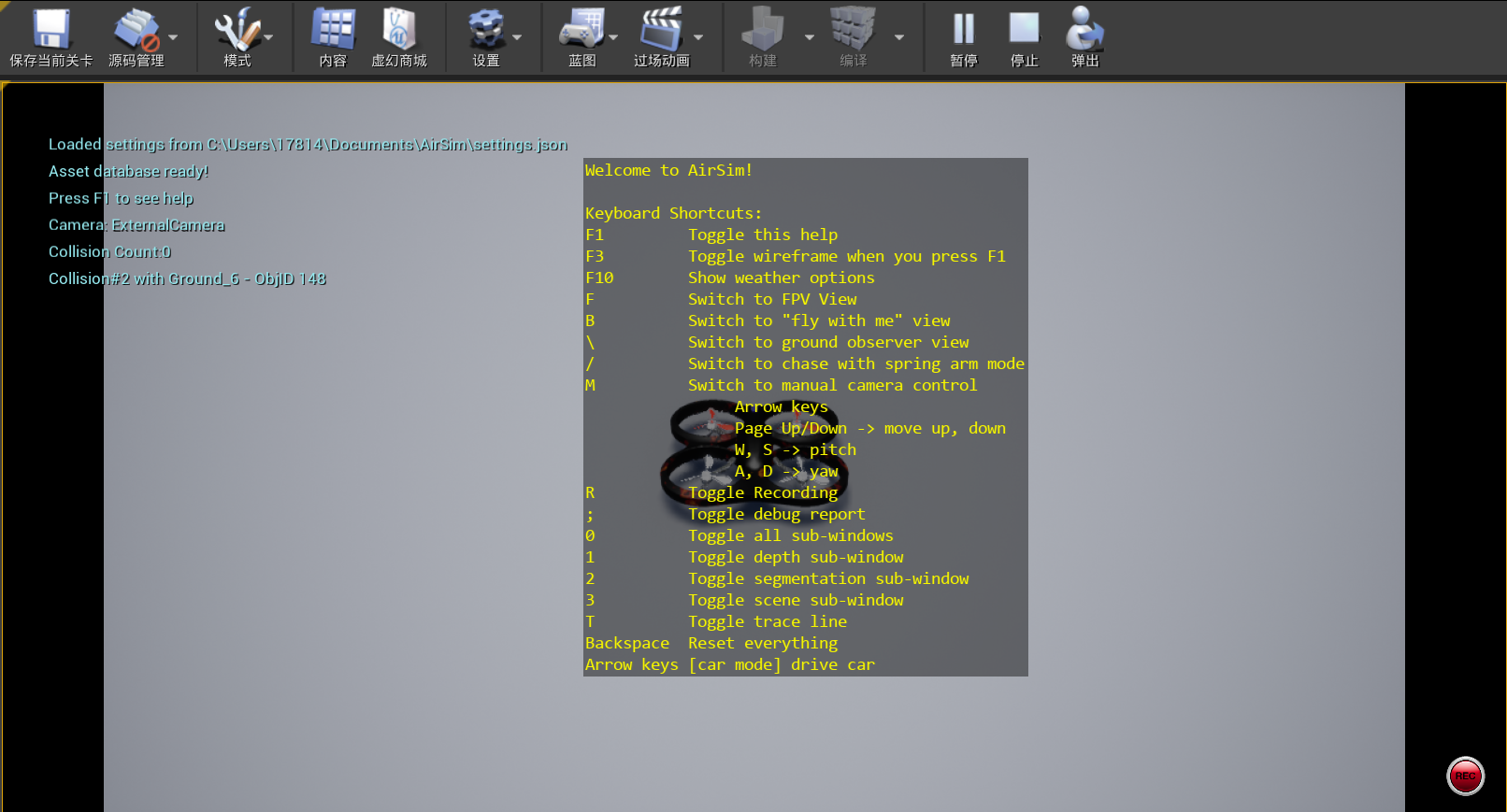Click 'Toggle scene sub-window' shortcut line

[x=796, y=600]
